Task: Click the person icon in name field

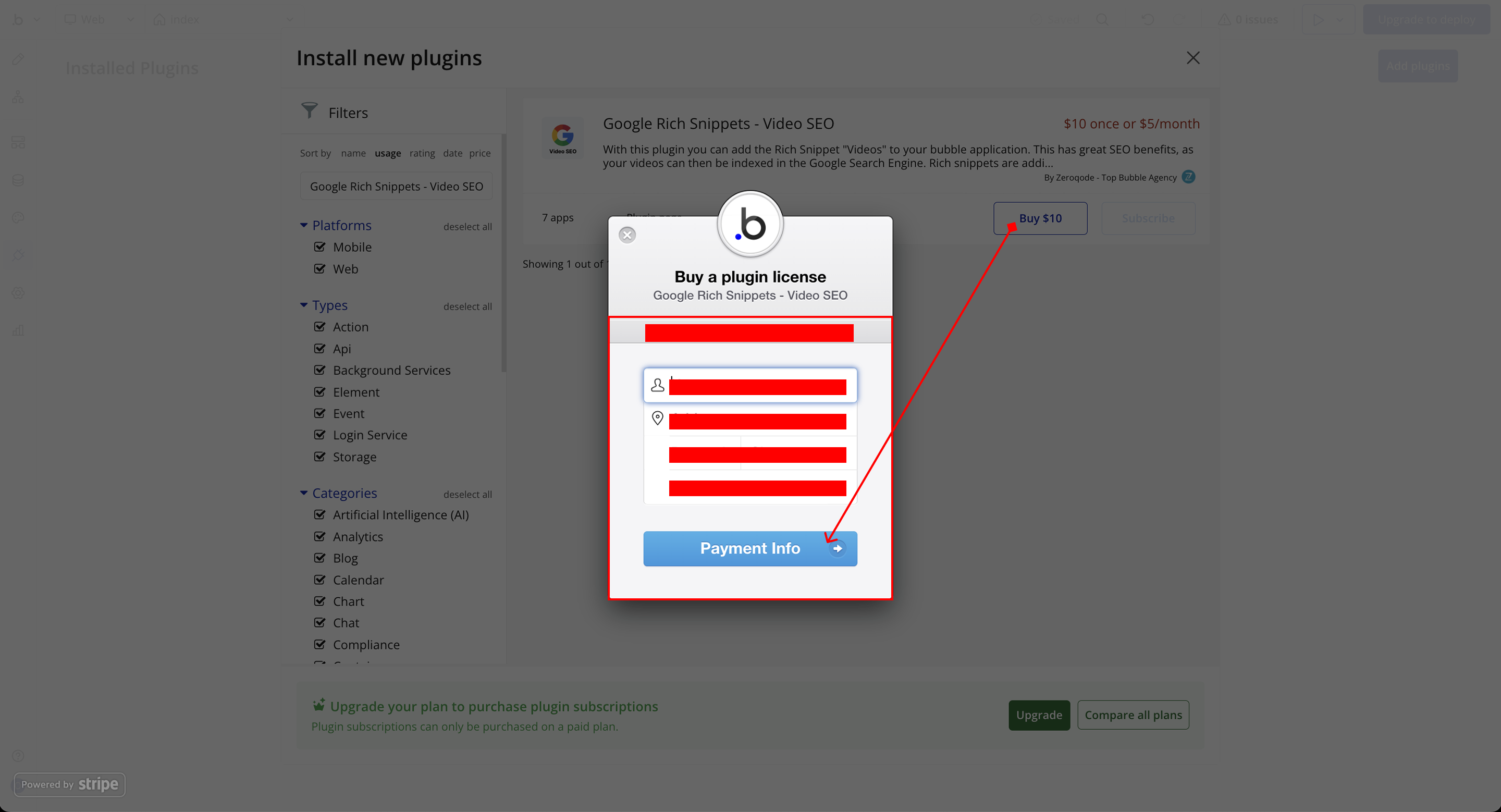Action: tap(657, 385)
